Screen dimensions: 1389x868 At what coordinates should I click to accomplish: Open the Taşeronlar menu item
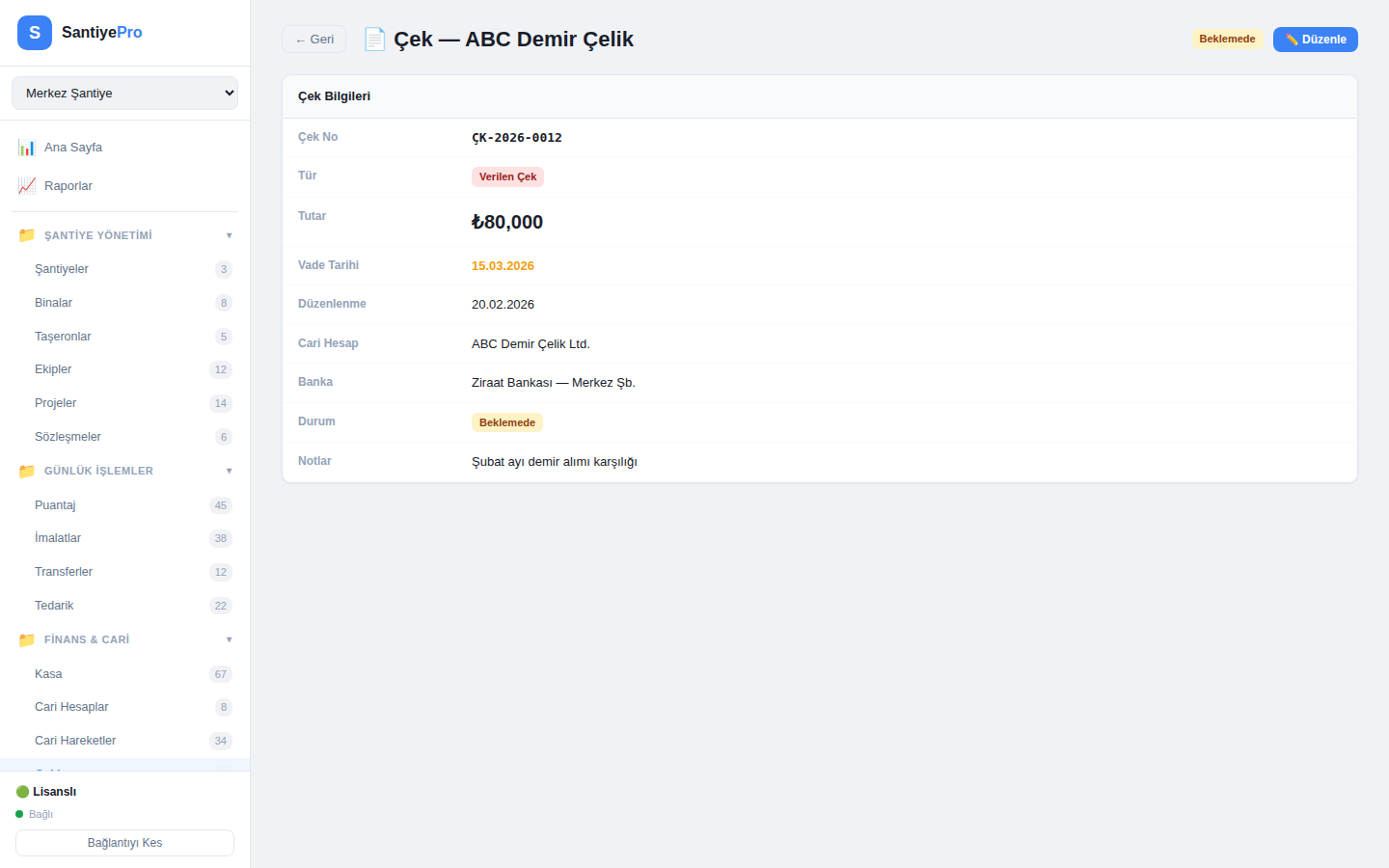[63, 337]
